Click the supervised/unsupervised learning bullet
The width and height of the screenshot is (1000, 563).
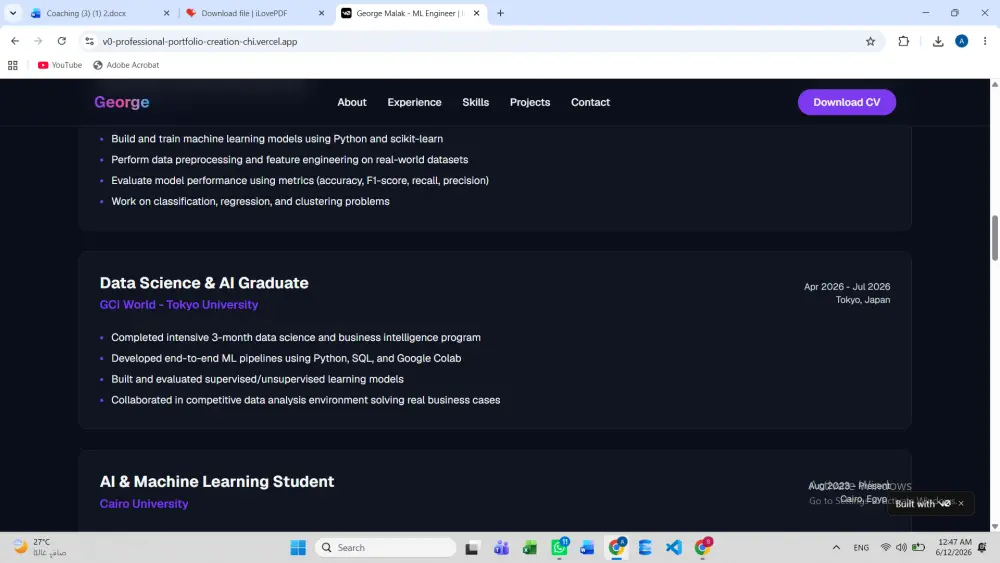257,379
